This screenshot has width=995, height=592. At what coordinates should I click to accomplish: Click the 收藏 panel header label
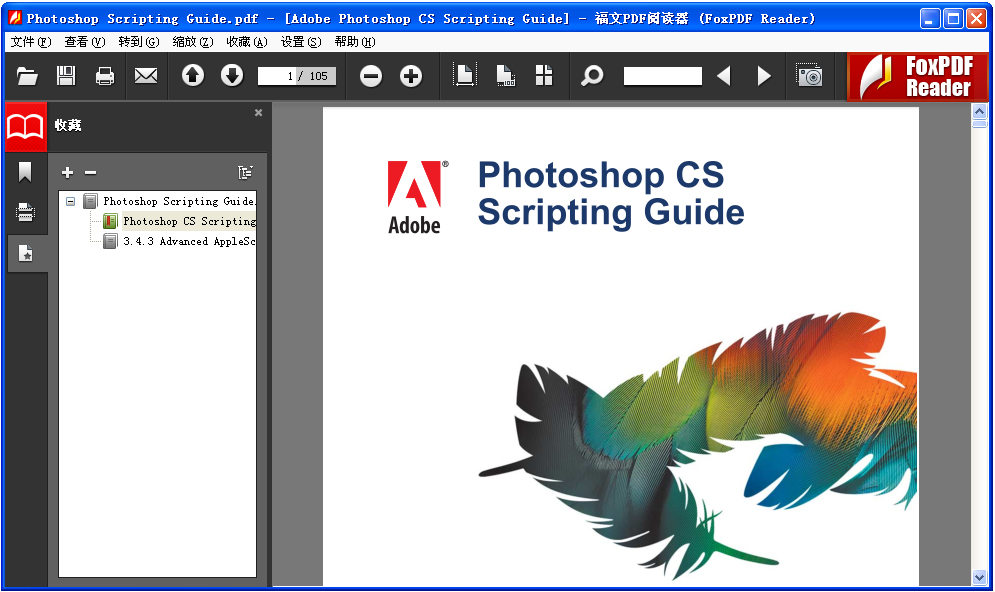68,125
